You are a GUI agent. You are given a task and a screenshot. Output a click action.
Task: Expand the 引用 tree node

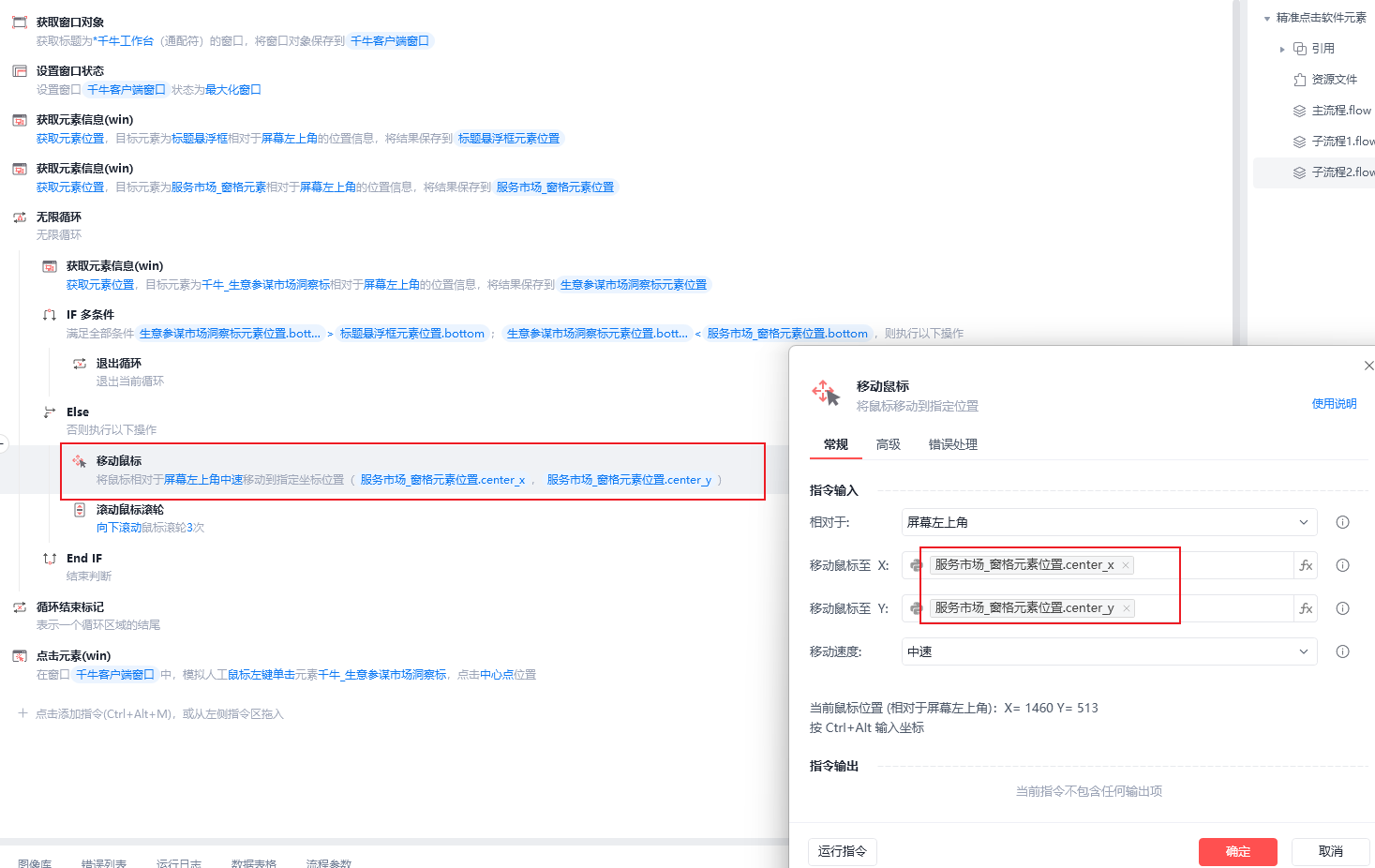(x=1282, y=49)
